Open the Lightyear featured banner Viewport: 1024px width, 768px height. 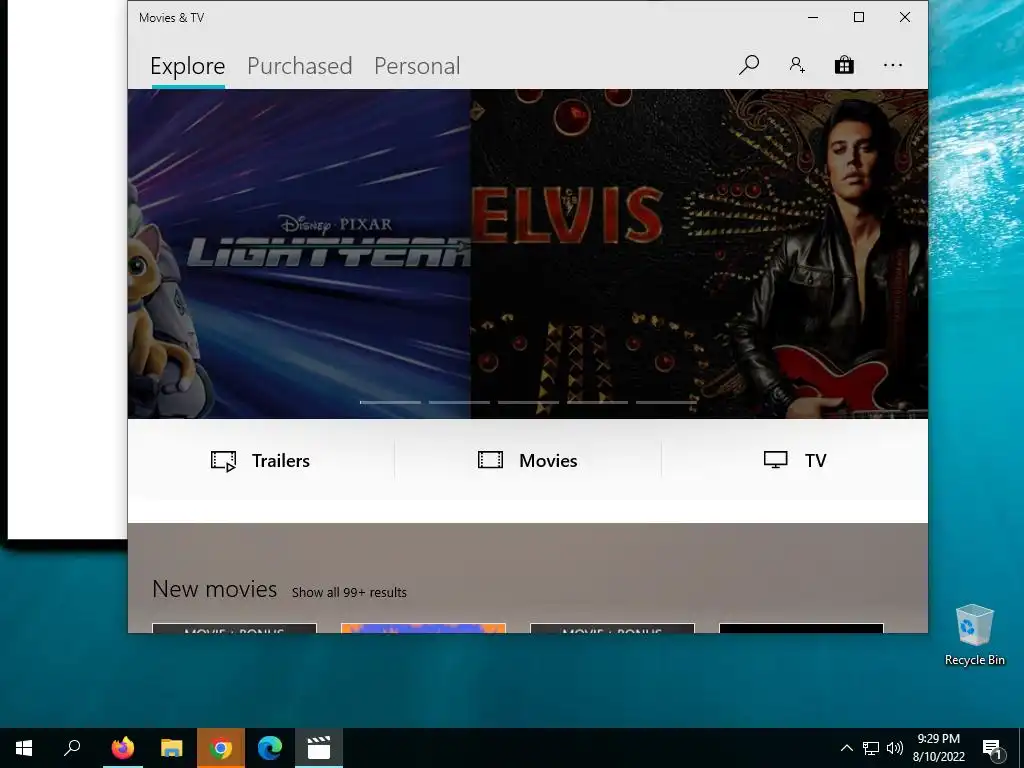tap(299, 253)
